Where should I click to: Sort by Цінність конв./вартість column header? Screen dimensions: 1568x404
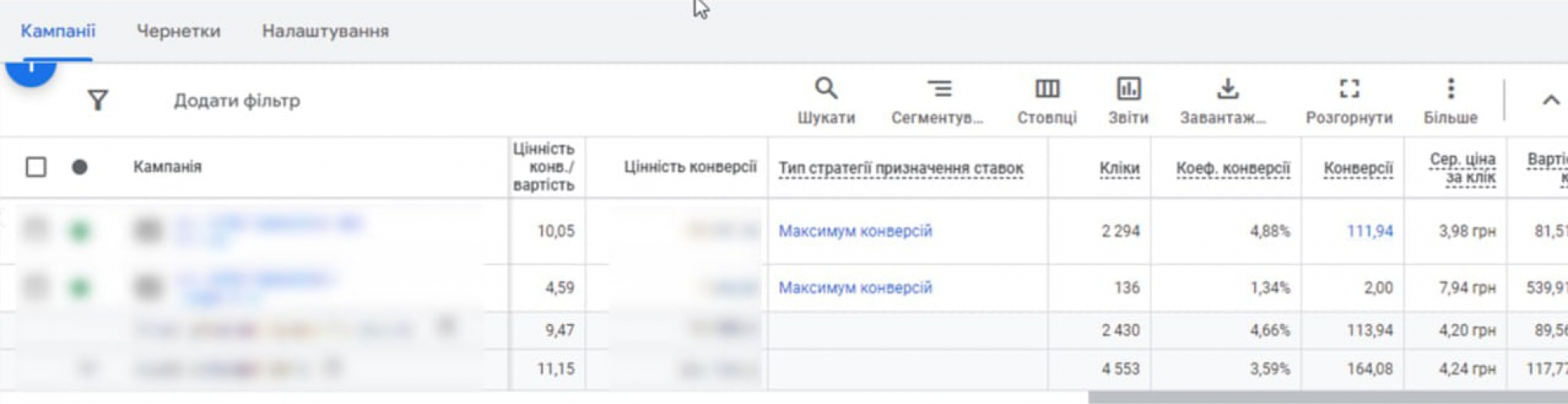[x=543, y=167]
